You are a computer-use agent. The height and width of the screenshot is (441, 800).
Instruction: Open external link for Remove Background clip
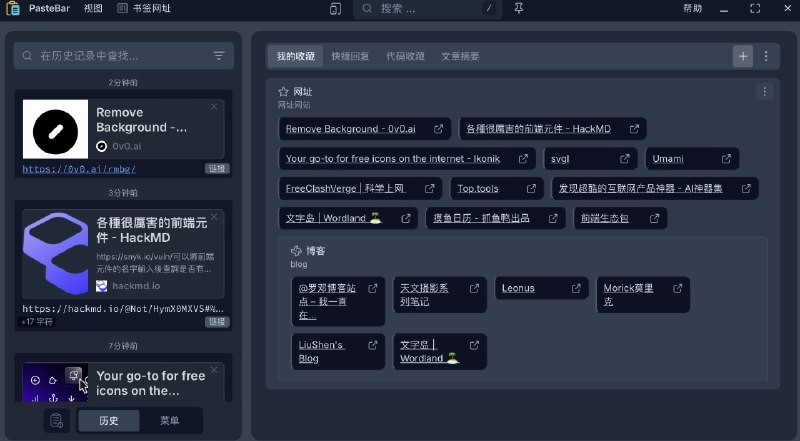coord(438,129)
